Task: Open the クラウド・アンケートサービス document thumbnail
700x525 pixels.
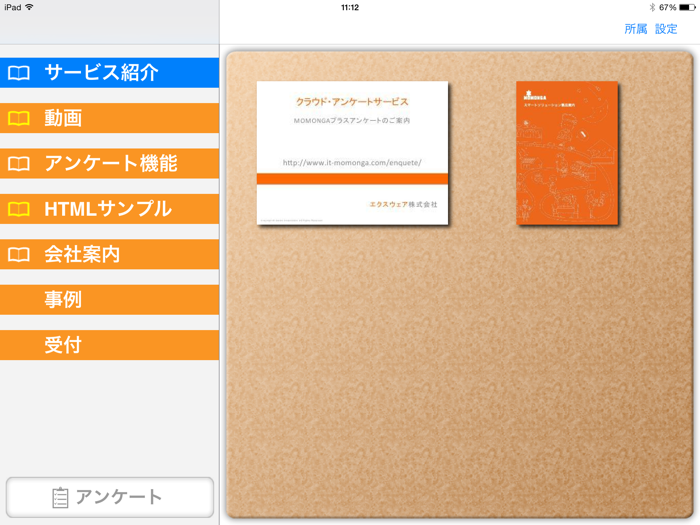Action: (x=352, y=153)
